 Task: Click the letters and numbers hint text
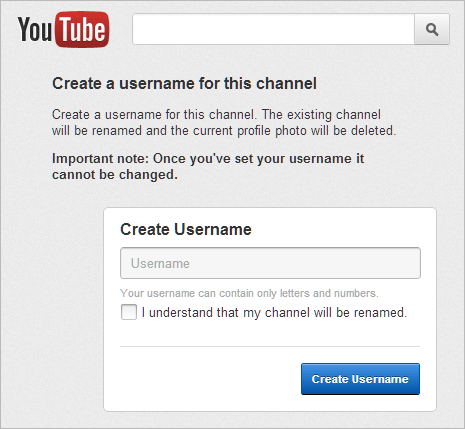[249, 293]
